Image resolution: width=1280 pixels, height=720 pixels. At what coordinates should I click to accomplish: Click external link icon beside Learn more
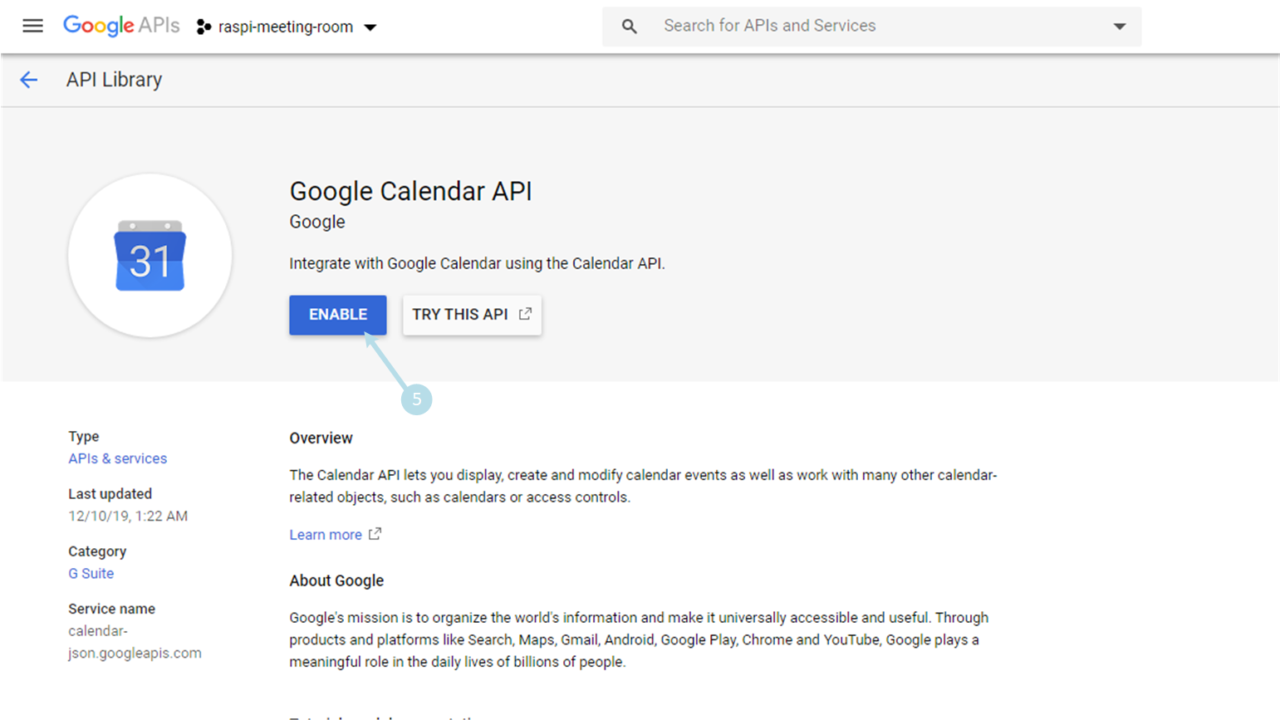click(375, 534)
